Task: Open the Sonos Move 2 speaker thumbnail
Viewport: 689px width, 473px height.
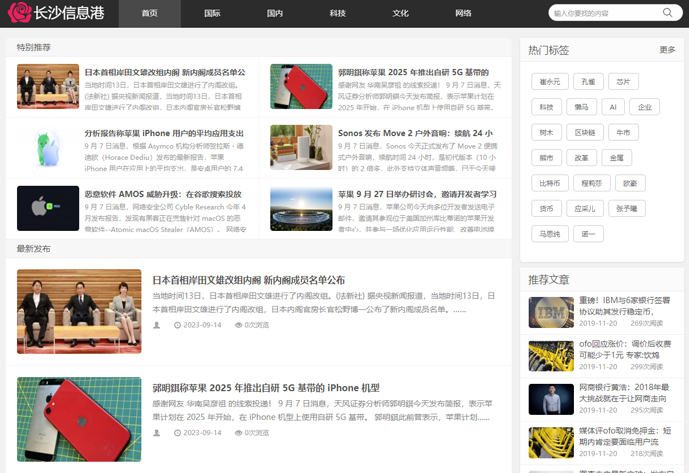Action: coord(301,147)
